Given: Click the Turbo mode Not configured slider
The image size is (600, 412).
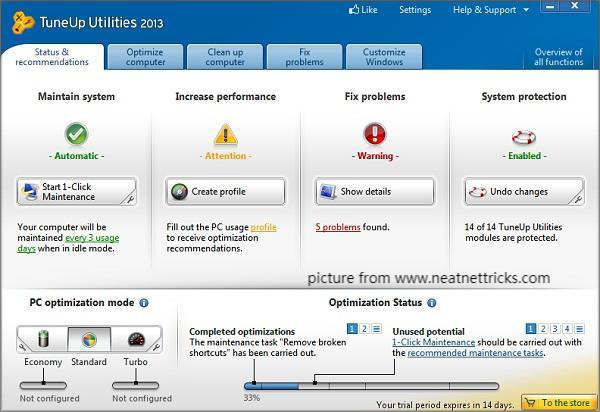Looking at the screenshot, I should point(135,385).
